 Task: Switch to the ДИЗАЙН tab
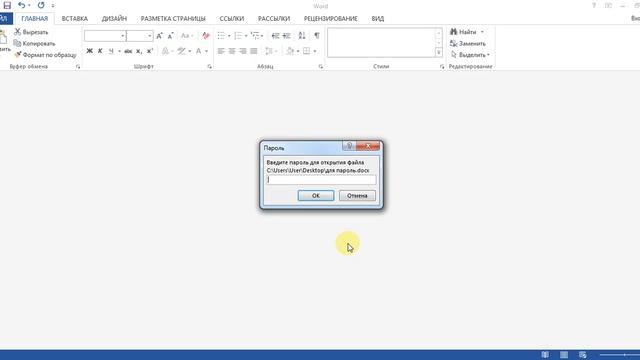point(114,18)
